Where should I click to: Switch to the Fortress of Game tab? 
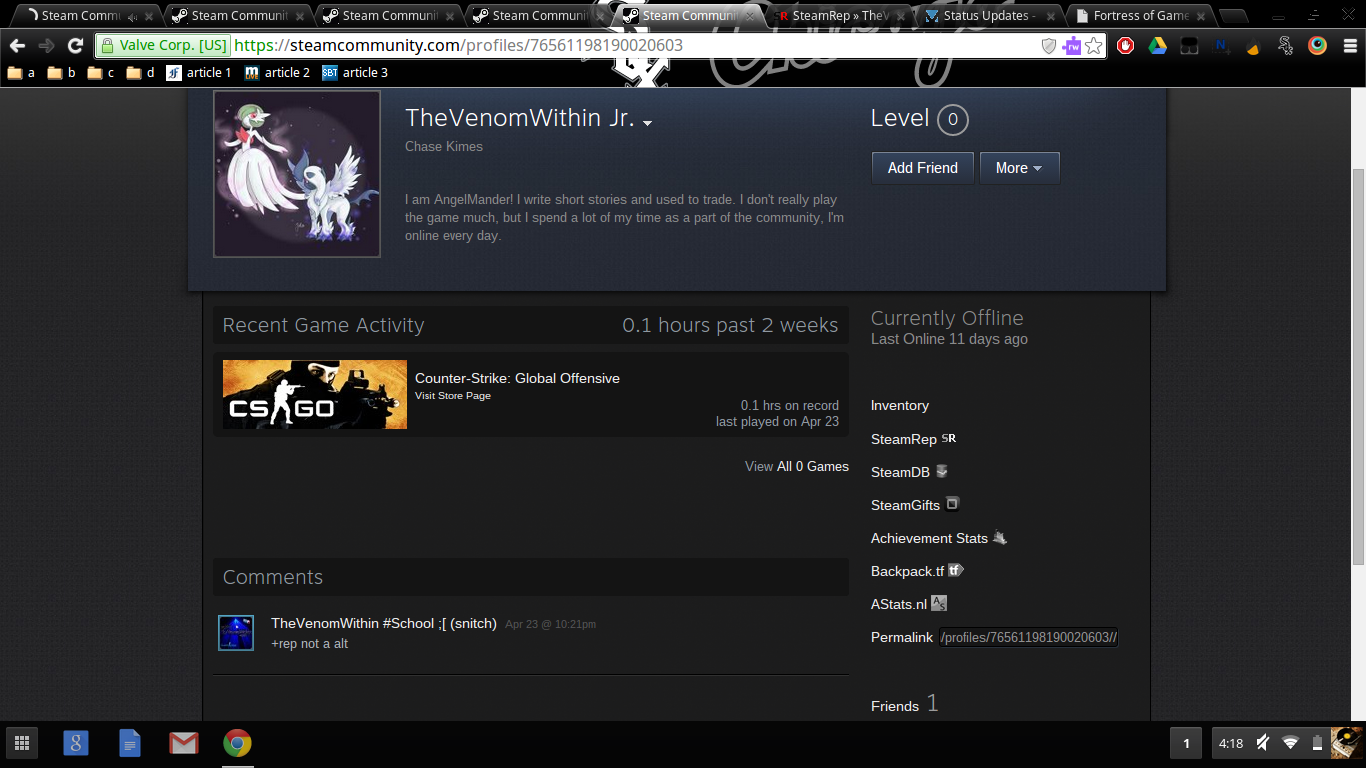coord(1139,16)
